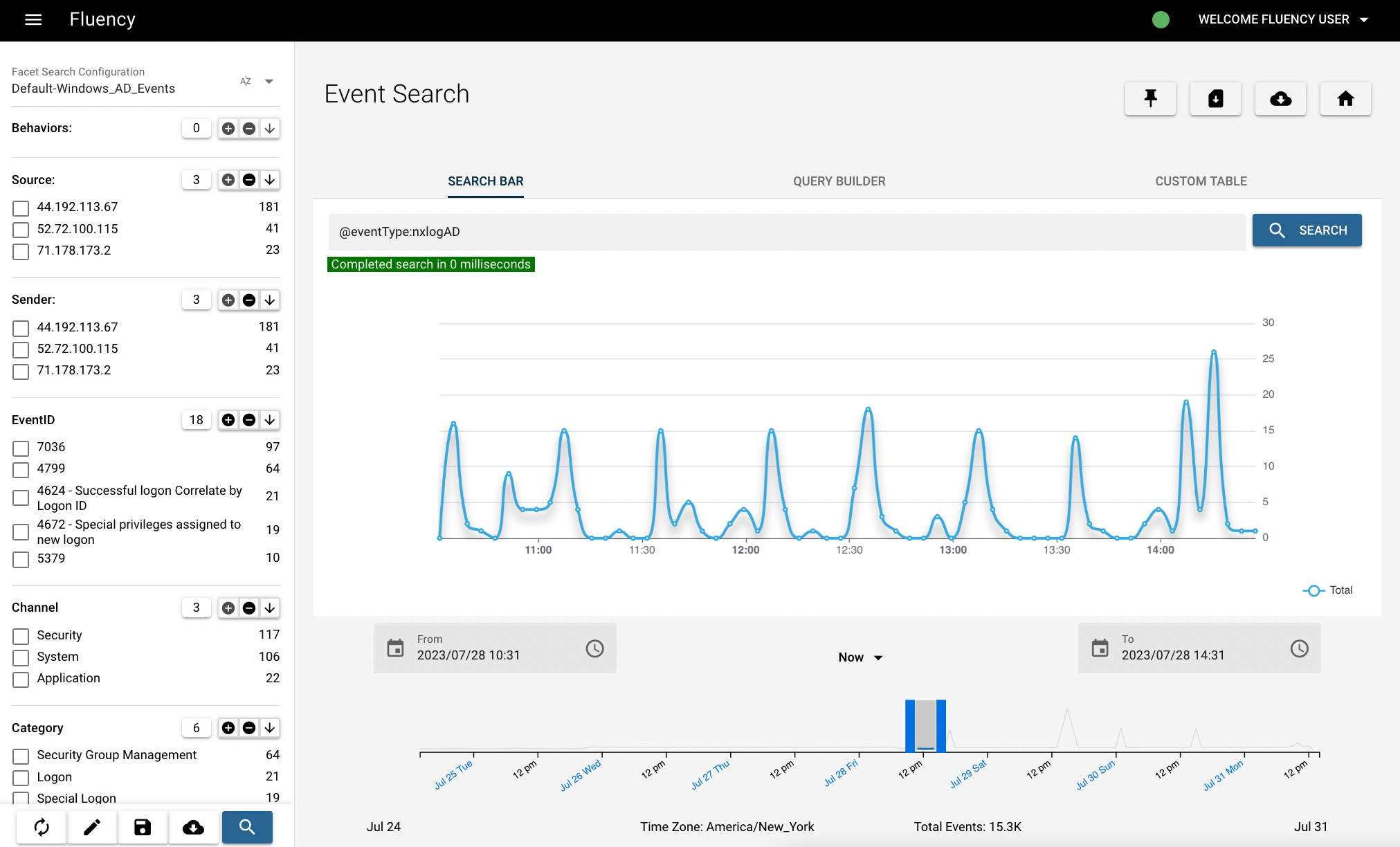Check Sender 71.178.173.2 checkbox

tap(21, 372)
